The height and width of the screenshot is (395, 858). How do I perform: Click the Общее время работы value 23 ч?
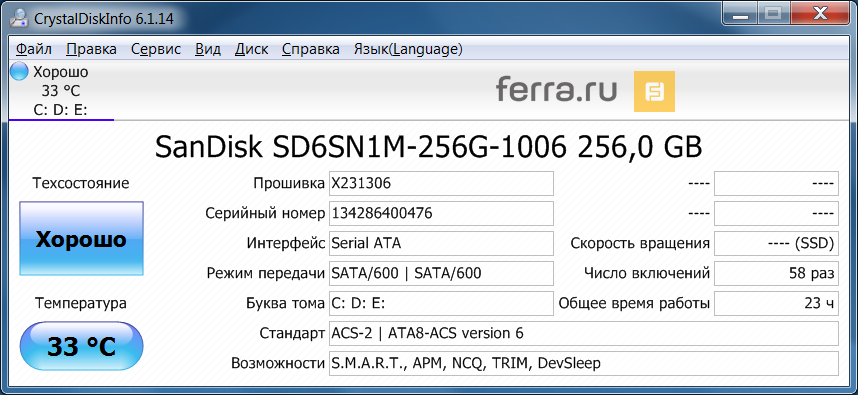776,303
